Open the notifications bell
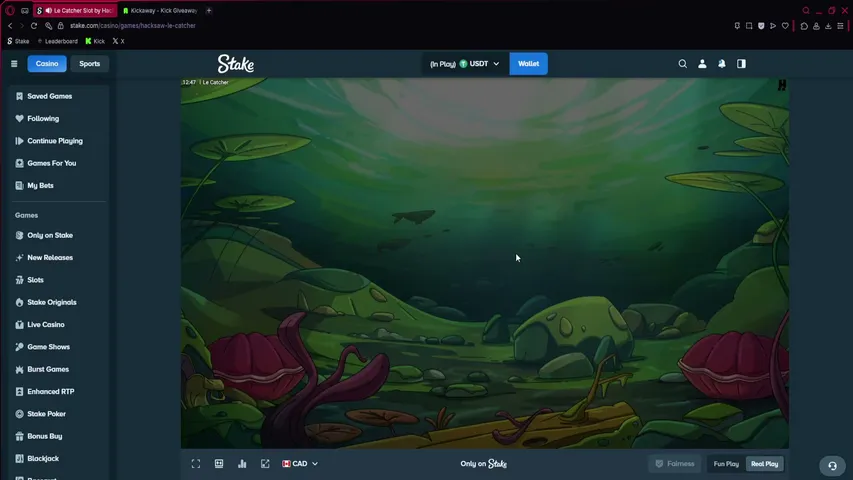The height and width of the screenshot is (480, 853). click(x=722, y=64)
